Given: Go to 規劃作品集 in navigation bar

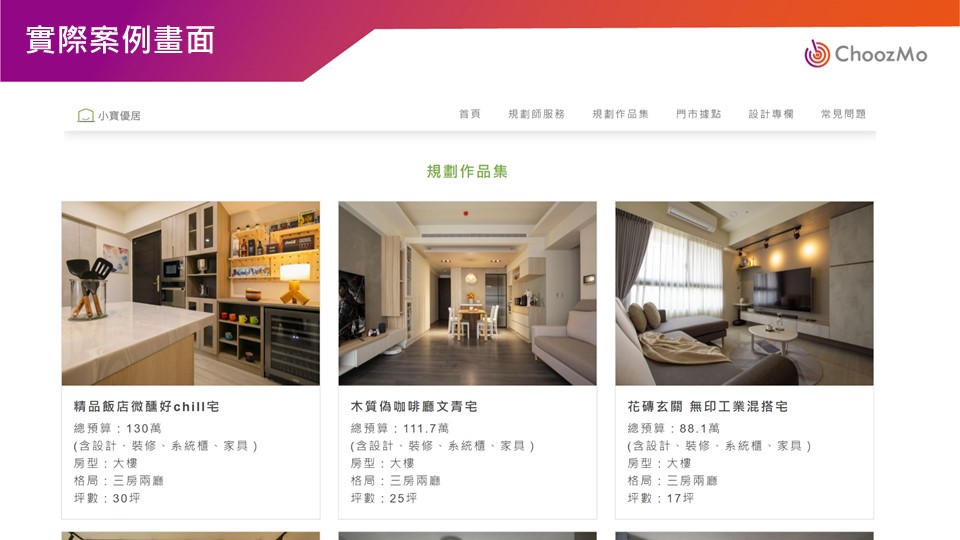Looking at the screenshot, I should (620, 114).
